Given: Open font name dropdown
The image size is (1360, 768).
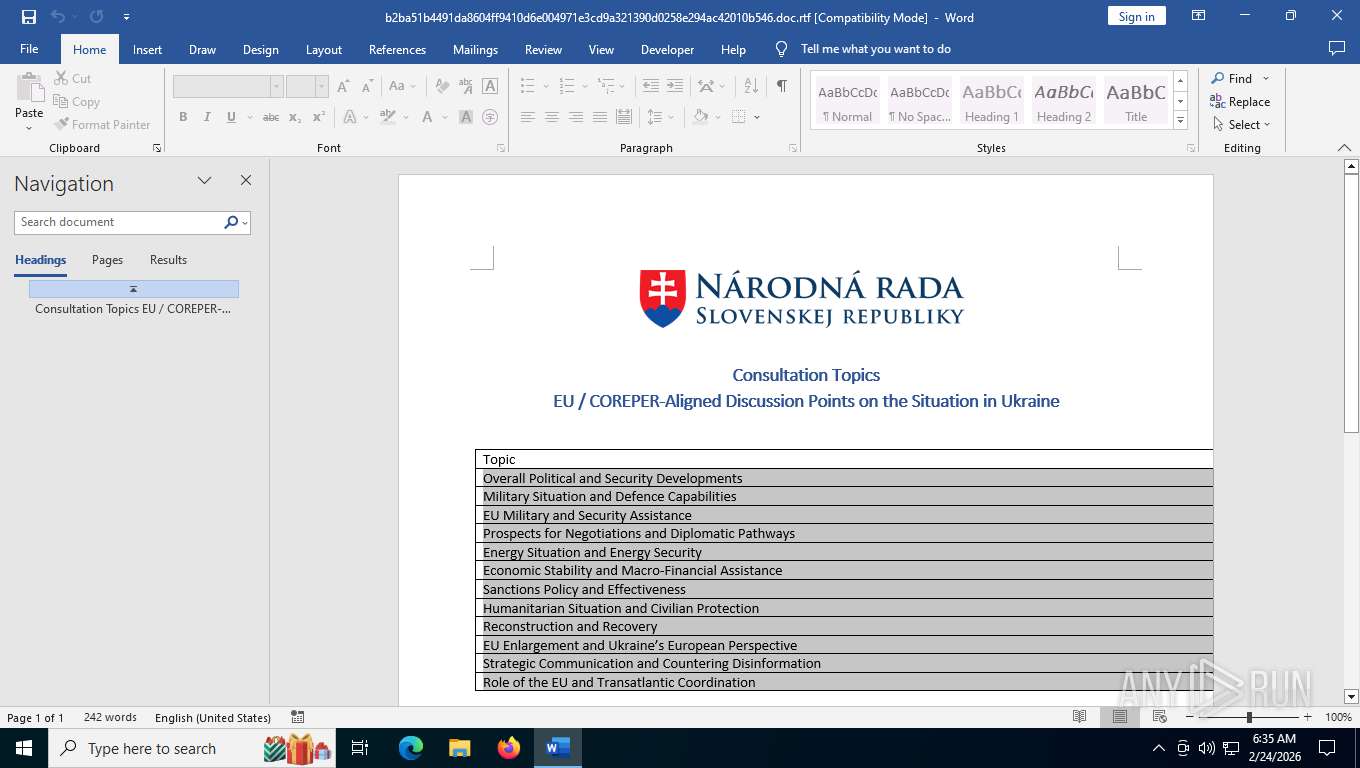Looking at the screenshot, I should point(276,87).
